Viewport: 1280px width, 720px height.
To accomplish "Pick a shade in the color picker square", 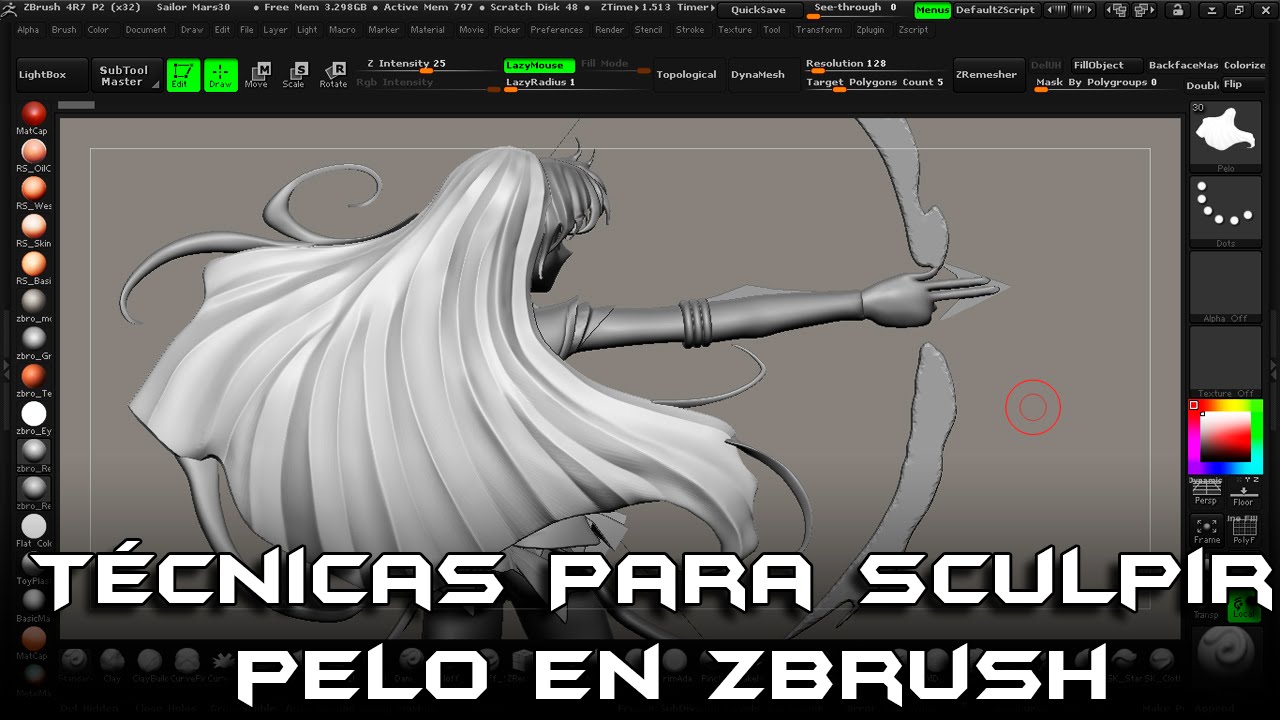I will pyautogui.click(x=1225, y=437).
